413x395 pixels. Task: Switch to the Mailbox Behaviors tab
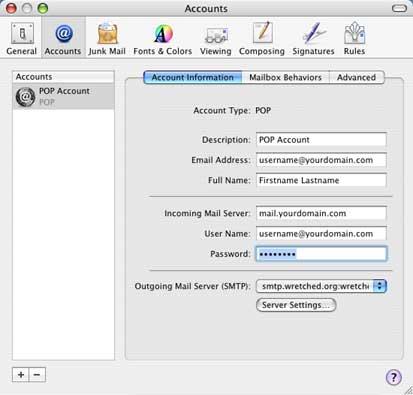(285, 77)
